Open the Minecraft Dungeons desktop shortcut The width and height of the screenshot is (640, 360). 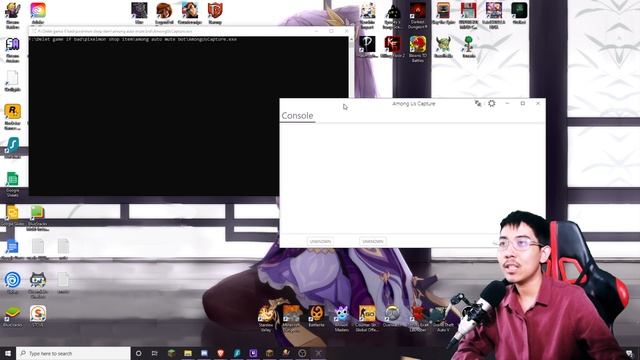291,318
